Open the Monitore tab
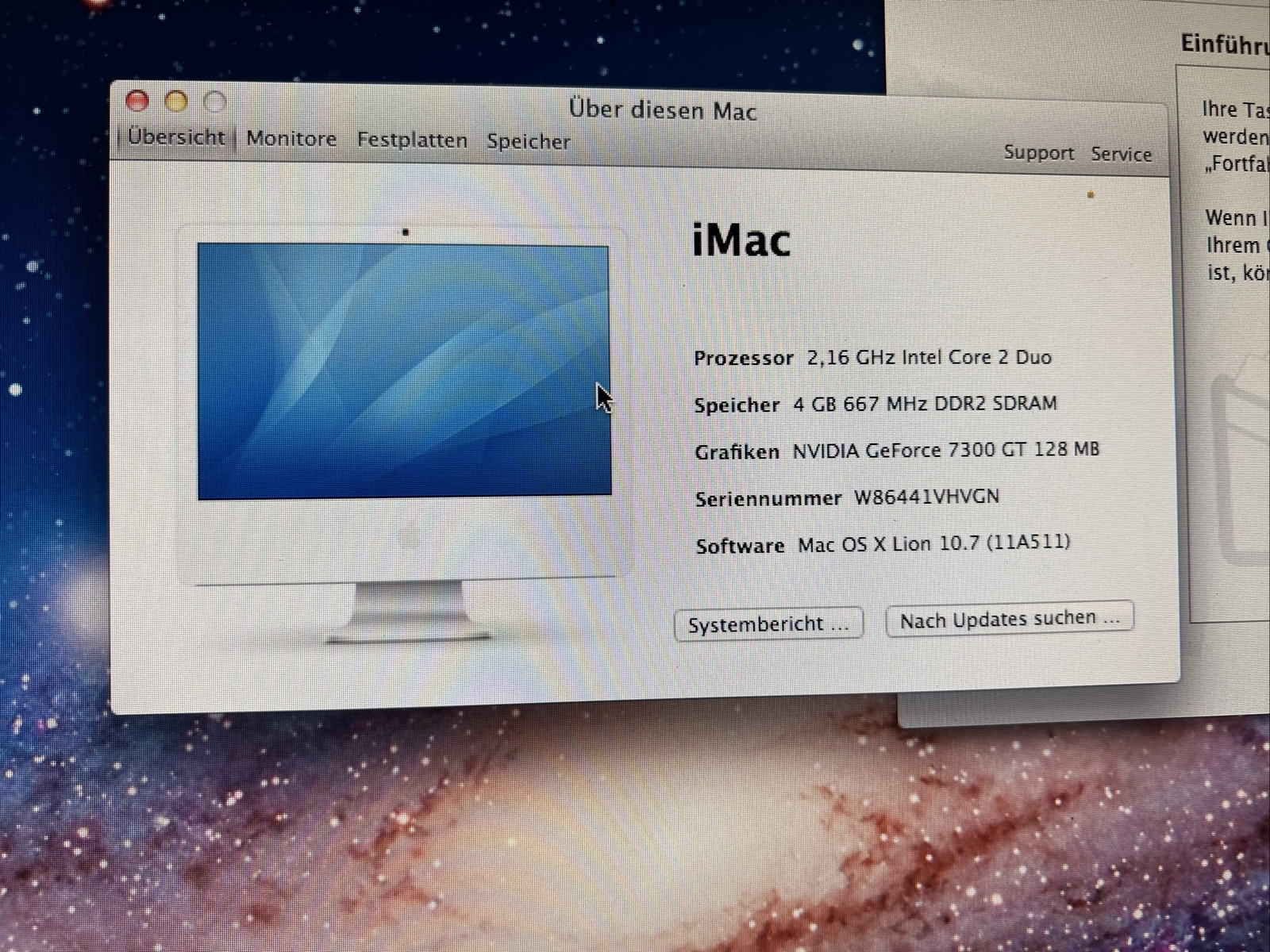The height and width of the screenshot is (952, 1270). pyautogui.click(x=291, y=139)
